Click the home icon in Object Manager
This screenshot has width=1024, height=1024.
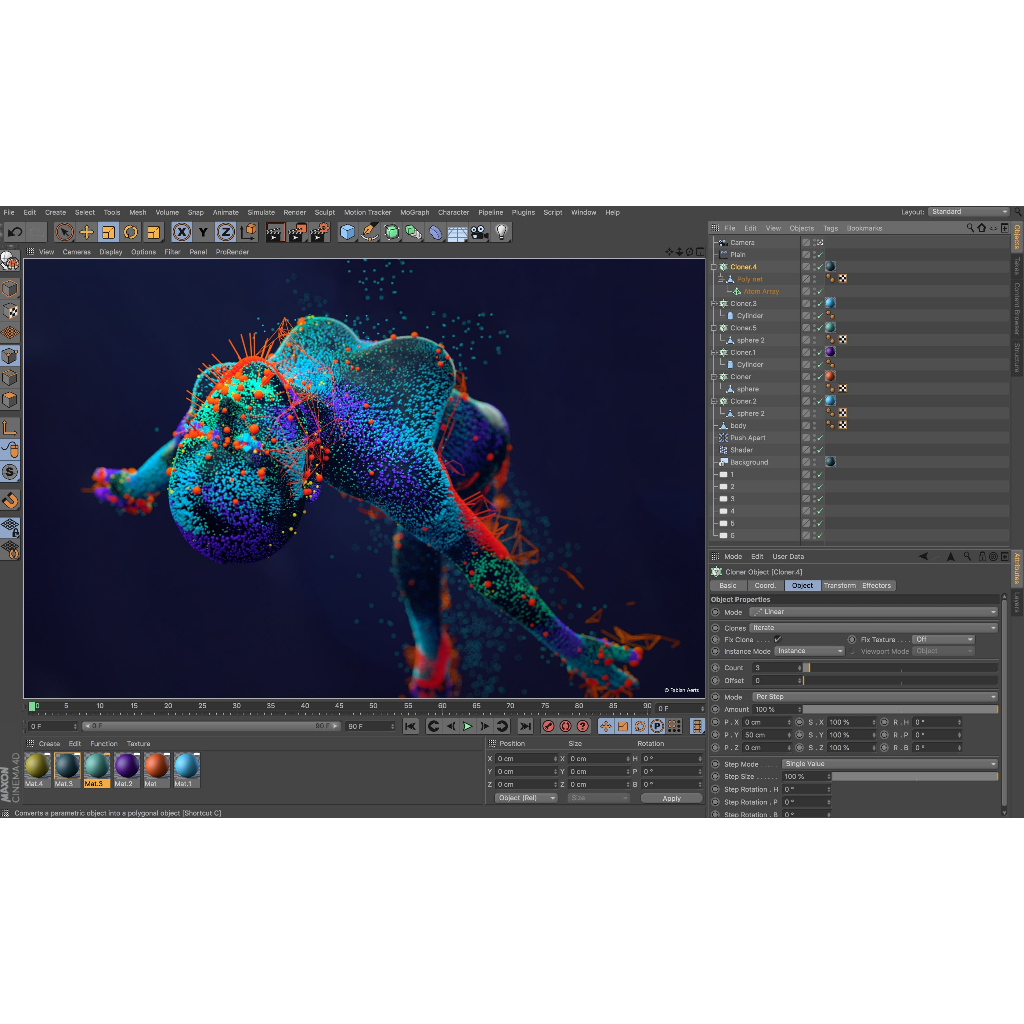982,228
